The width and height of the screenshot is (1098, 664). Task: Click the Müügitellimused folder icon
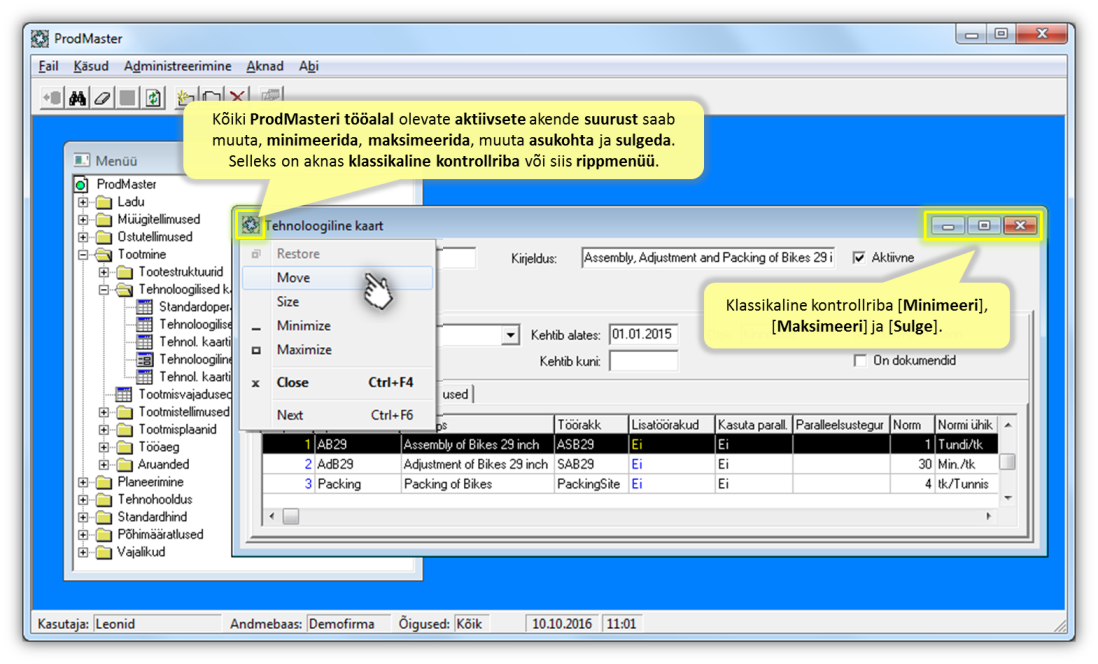coord(104,219)
